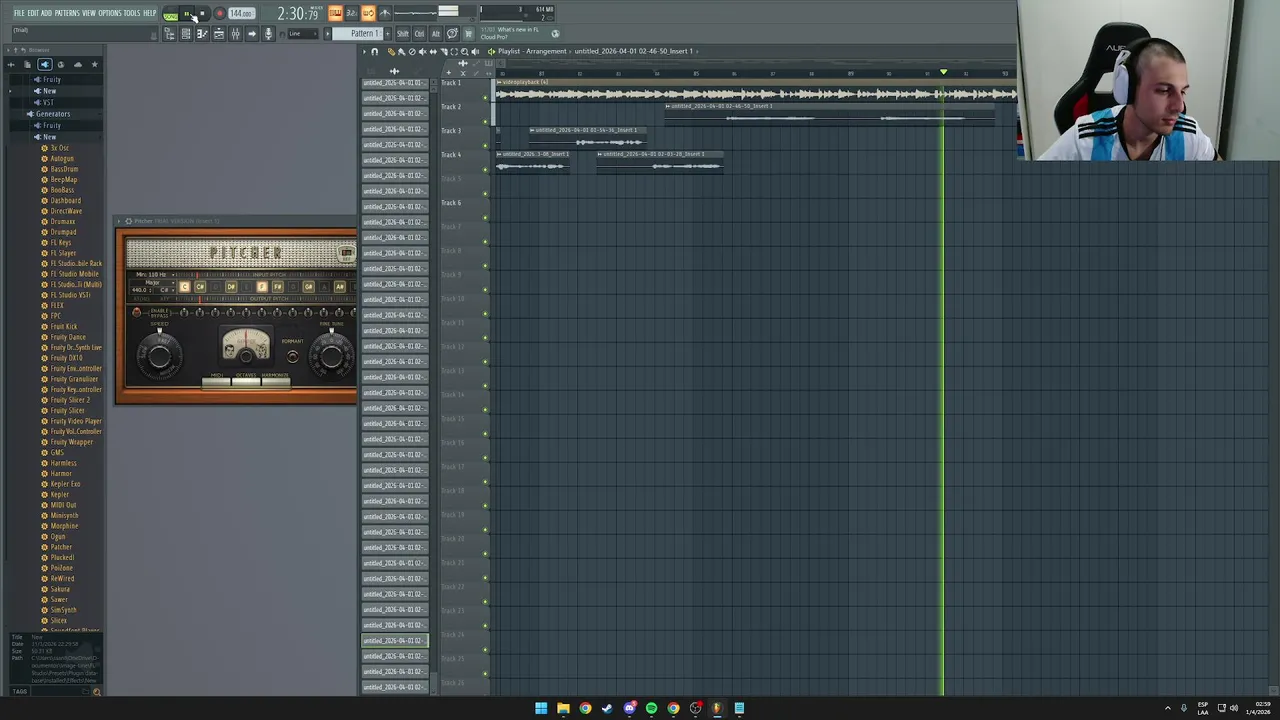1280x720 pixels.
Task: Select the playlist Mute tool
Action: click(422, 51)
